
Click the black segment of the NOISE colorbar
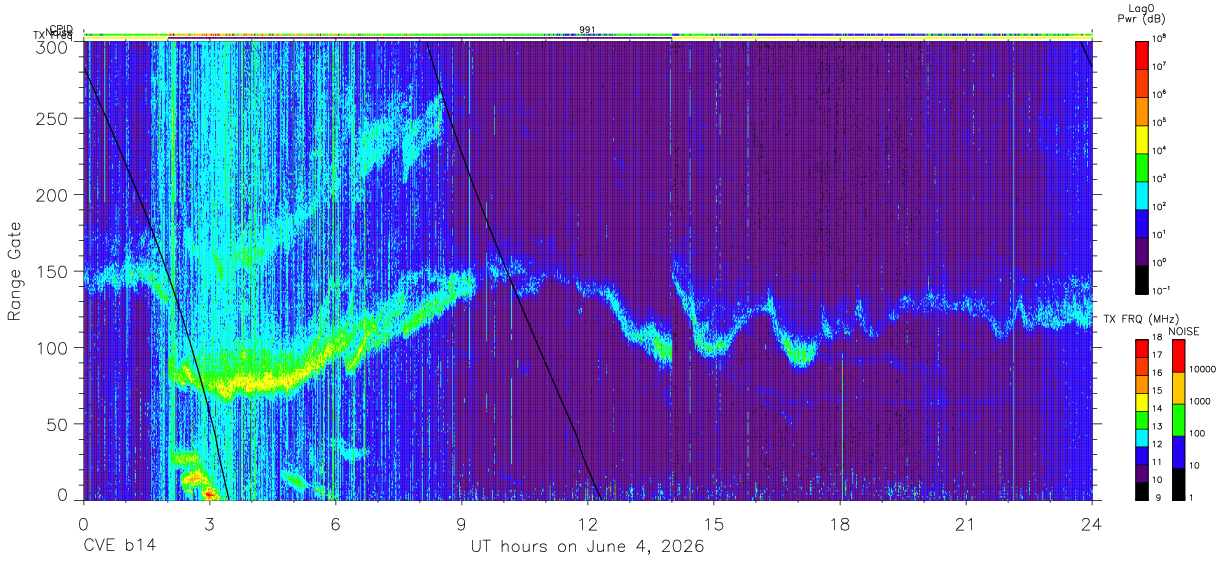(1178, 483)
